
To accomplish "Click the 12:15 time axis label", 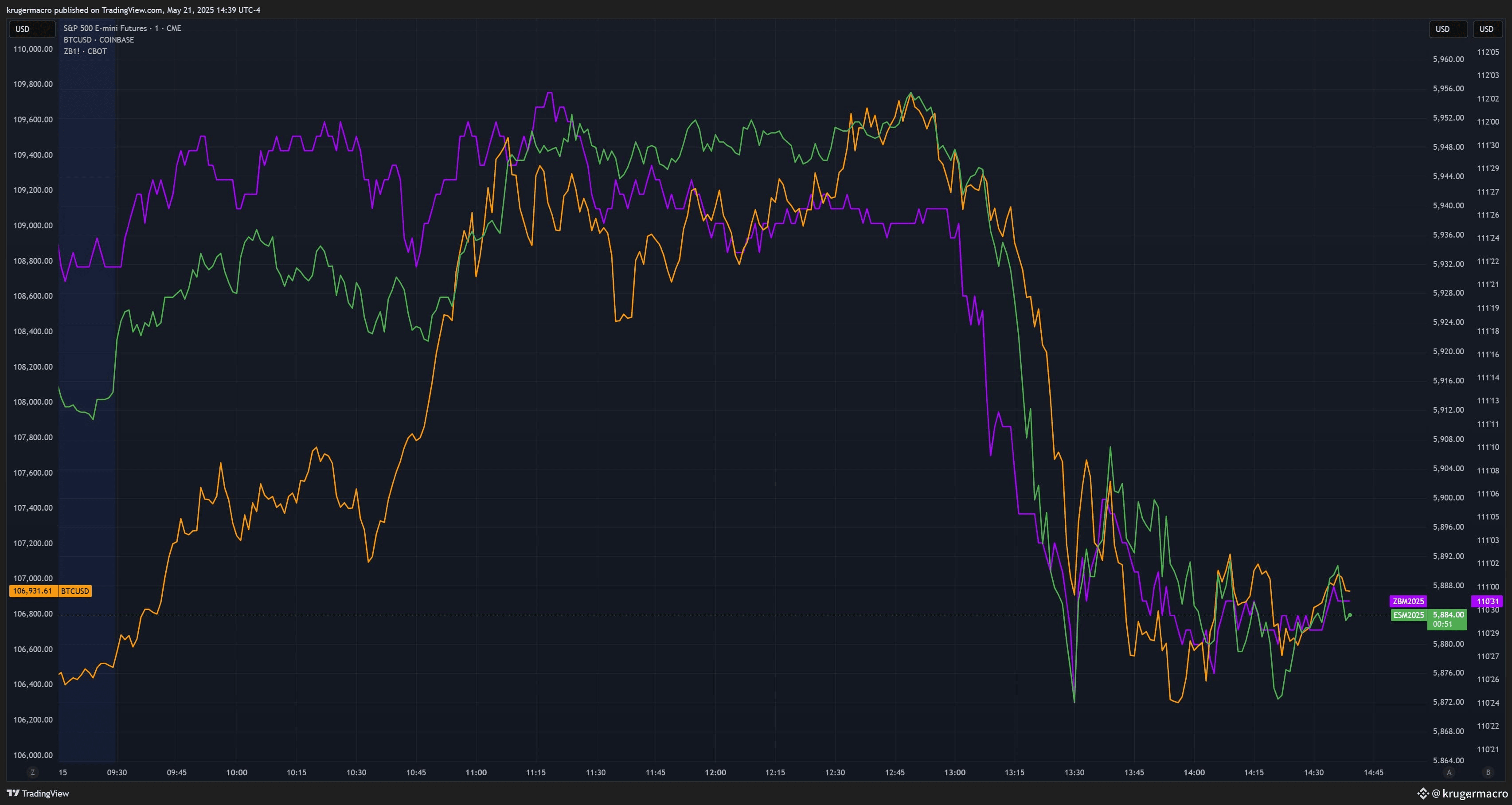I will tap(775, 773).
